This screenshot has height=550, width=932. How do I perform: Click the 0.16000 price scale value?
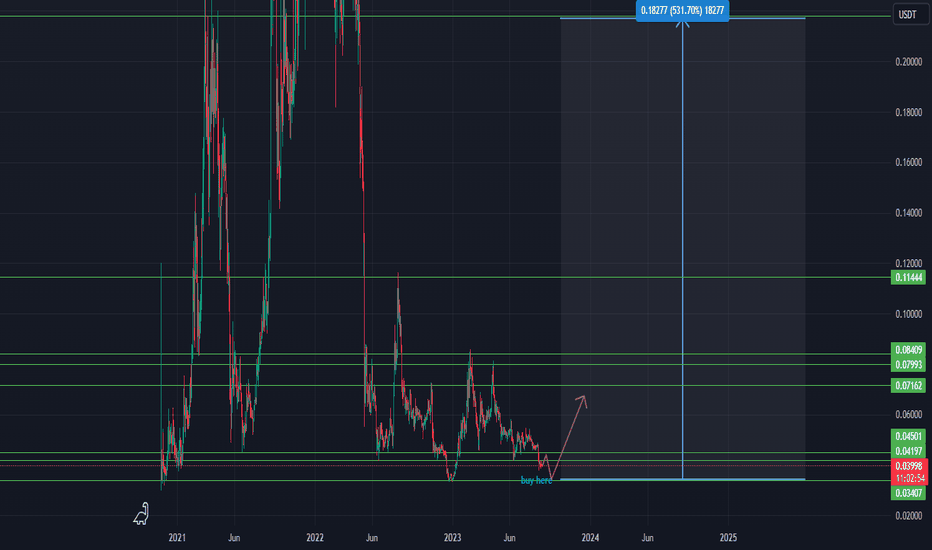pos(909,162)
